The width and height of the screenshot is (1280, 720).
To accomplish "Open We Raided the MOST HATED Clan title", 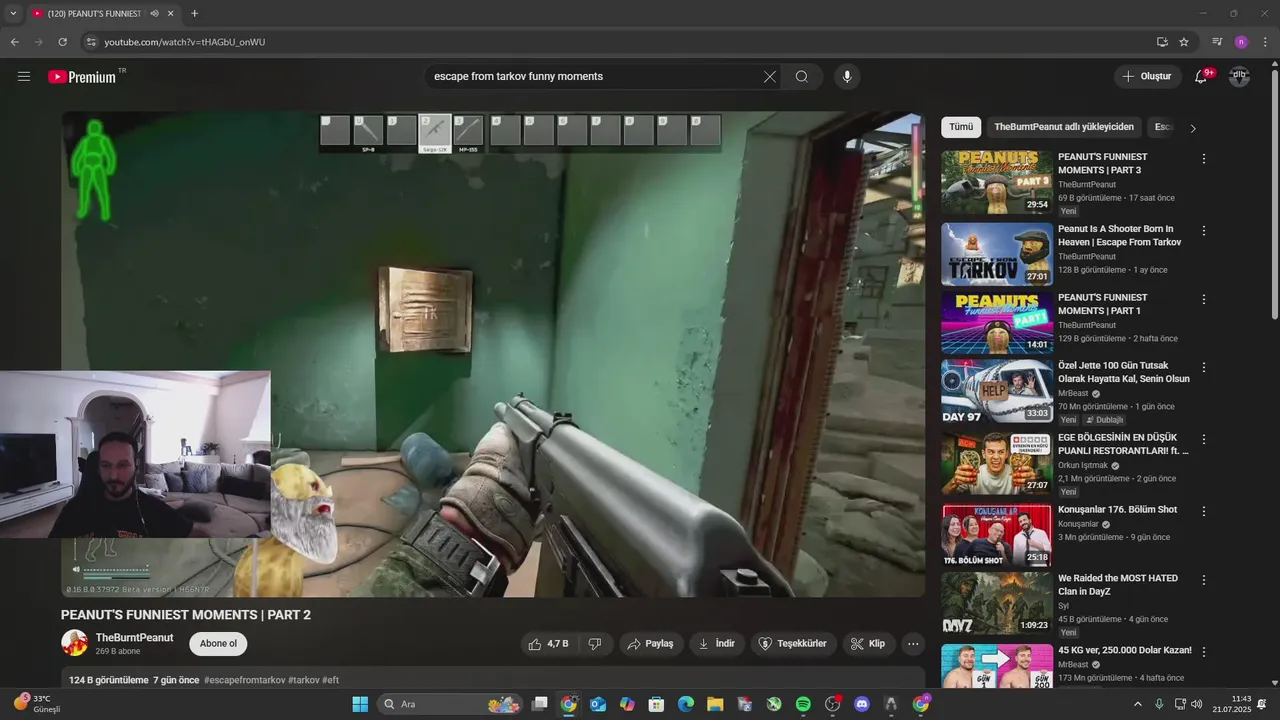I will (x=1118, y=585).
